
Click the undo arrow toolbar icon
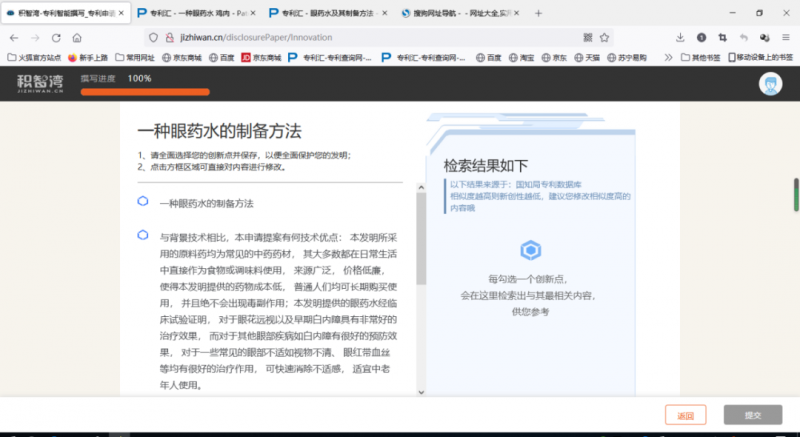click(743, 37)
